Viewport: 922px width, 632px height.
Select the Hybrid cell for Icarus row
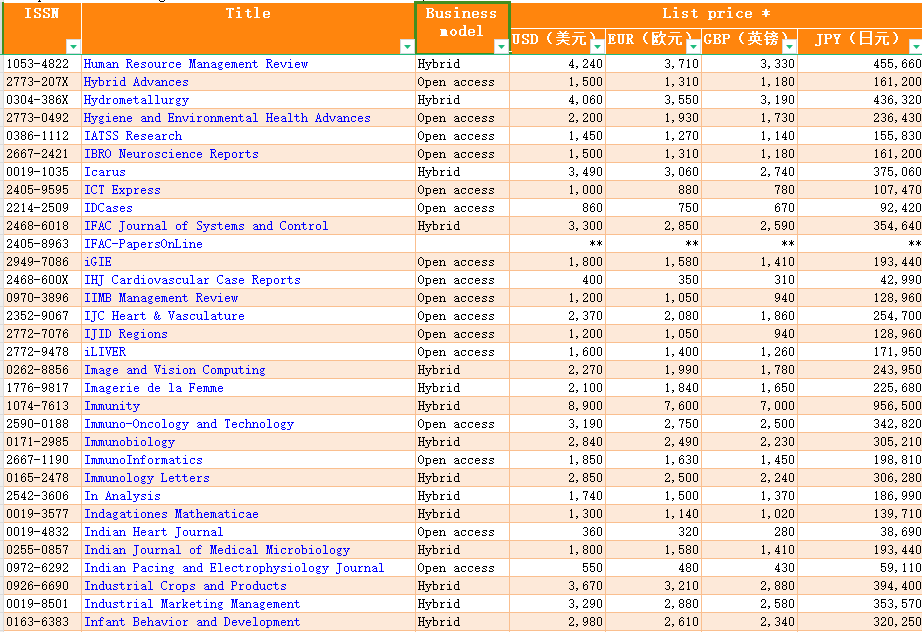(439, 172)
